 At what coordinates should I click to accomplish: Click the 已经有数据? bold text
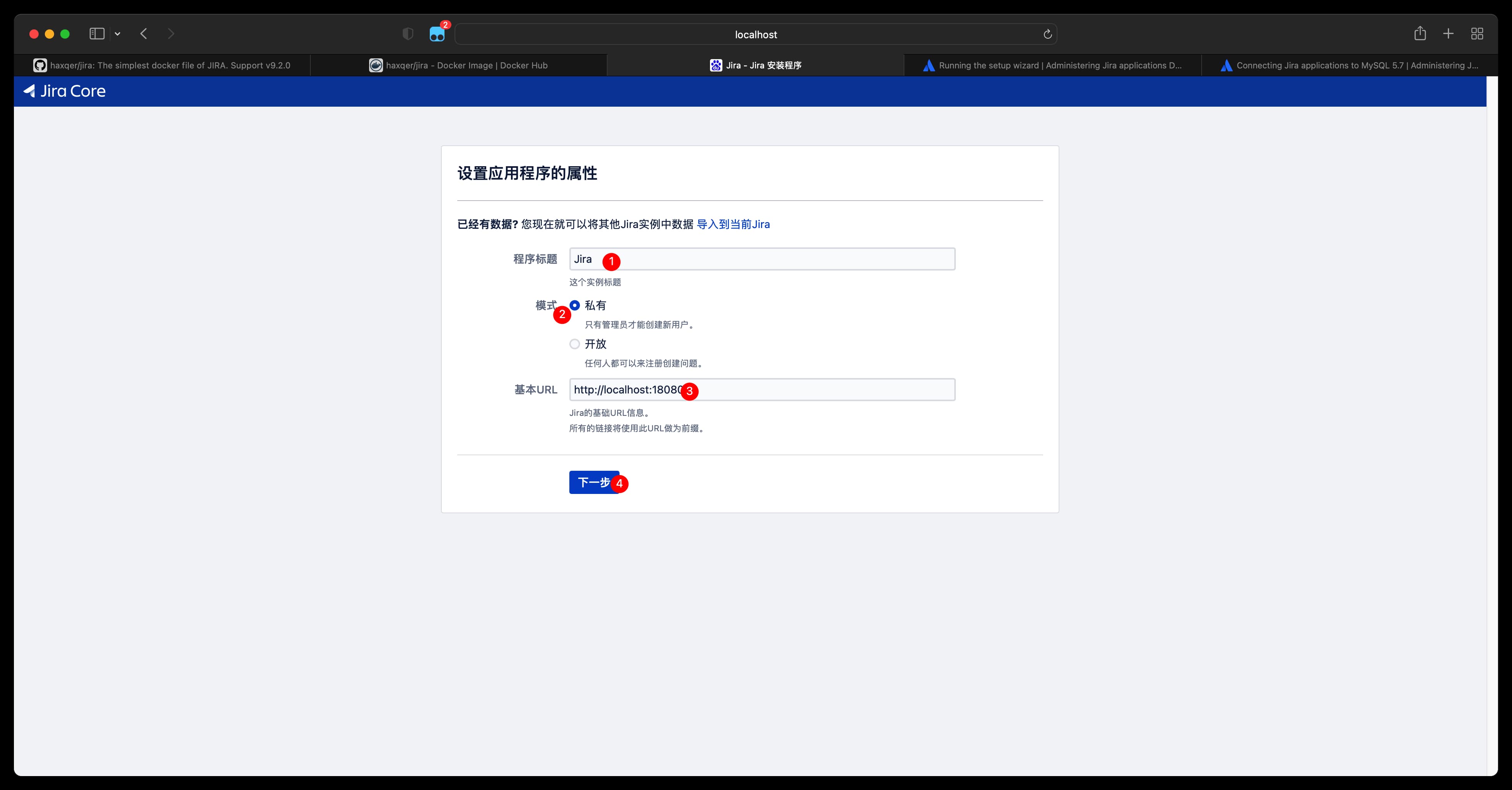488,224
